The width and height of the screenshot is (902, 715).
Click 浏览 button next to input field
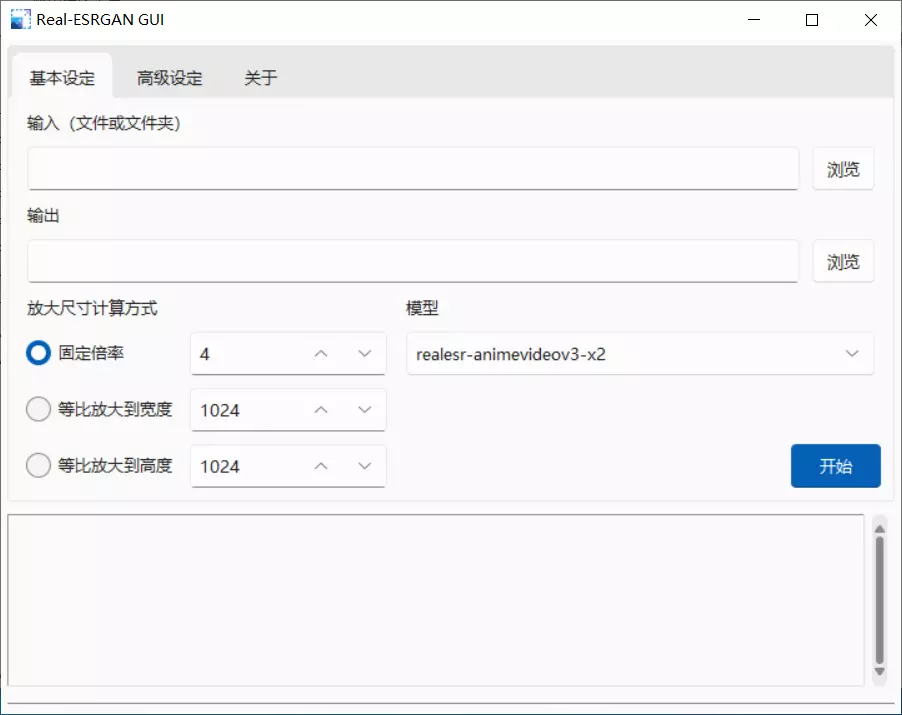842,169
